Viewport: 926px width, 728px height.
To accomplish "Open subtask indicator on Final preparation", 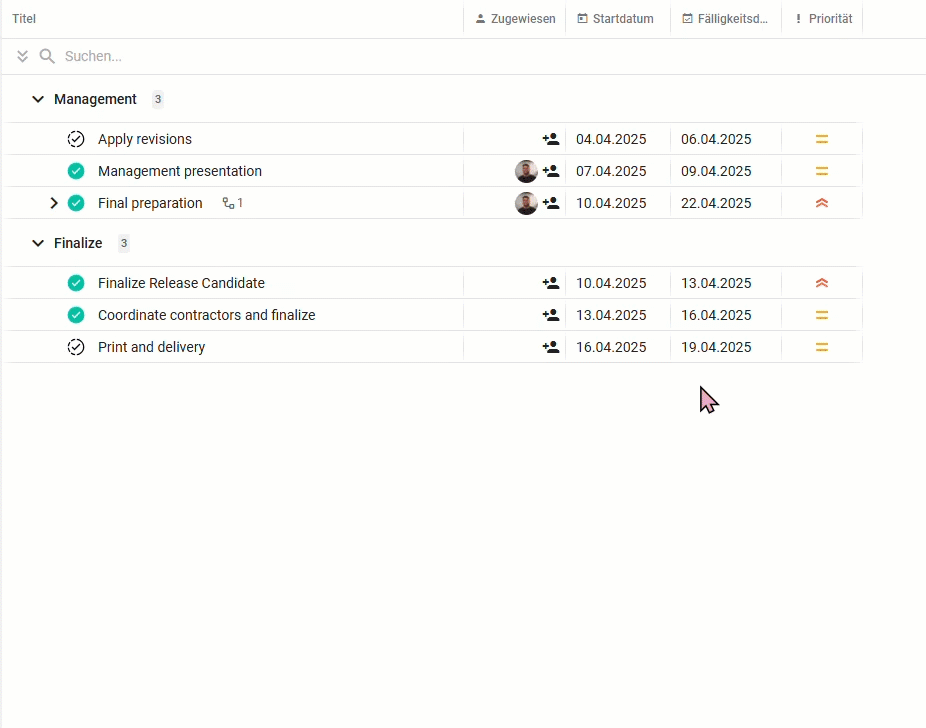I will (233, 203).
